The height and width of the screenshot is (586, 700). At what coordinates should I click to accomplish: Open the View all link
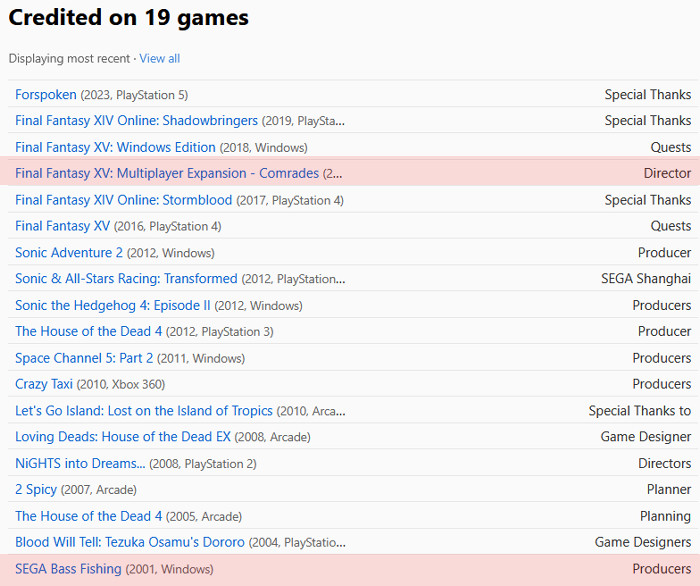pyautogui.click(x=159, y=58)
